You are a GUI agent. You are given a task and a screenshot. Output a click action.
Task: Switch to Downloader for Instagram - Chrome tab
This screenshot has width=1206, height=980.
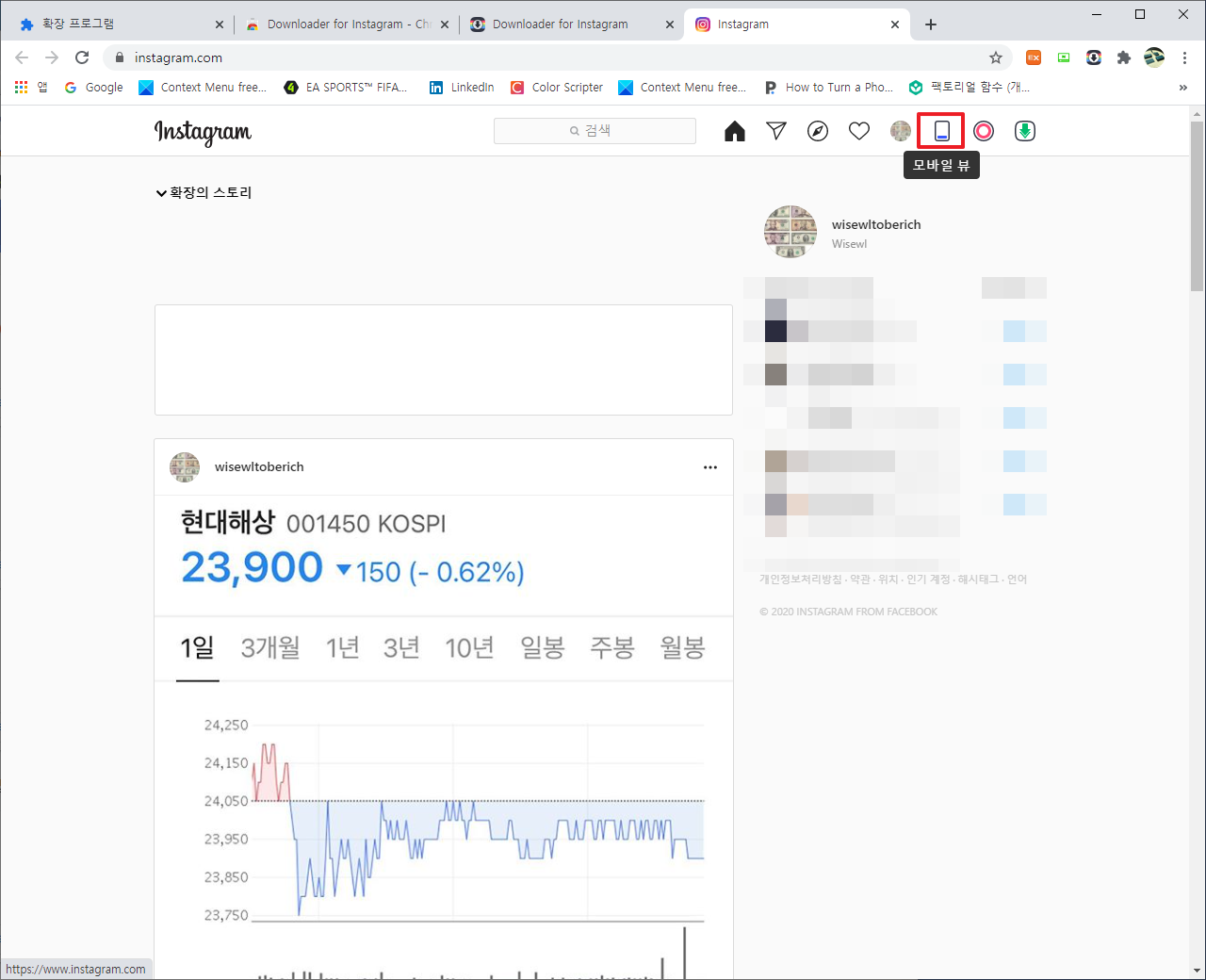point(348,24)
